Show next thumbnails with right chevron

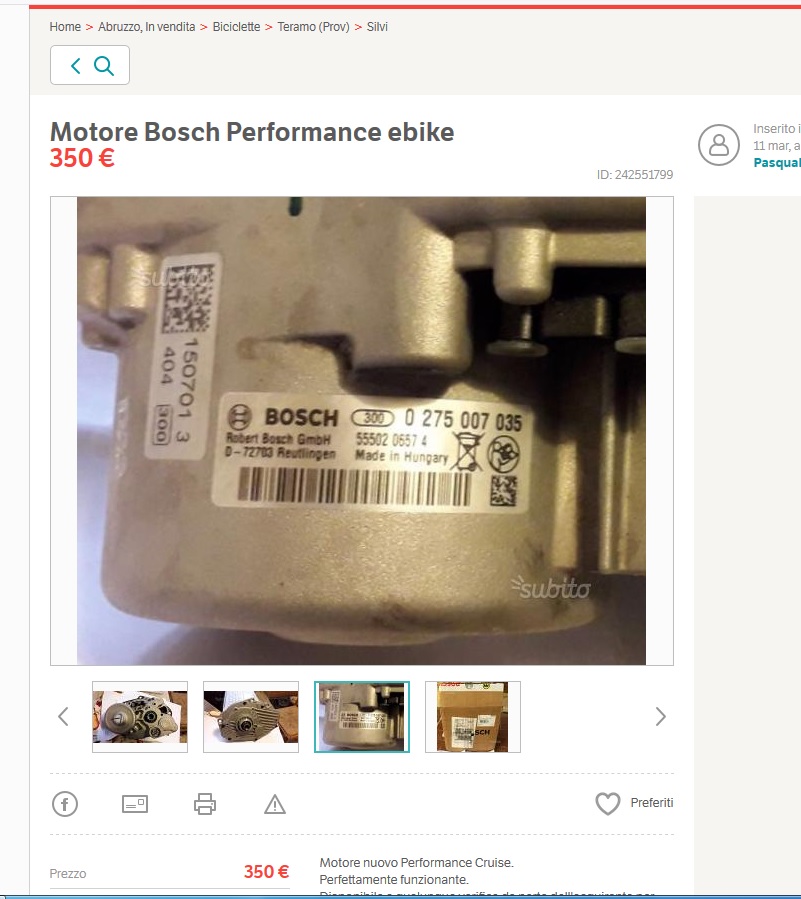click(x=661, y=717)
